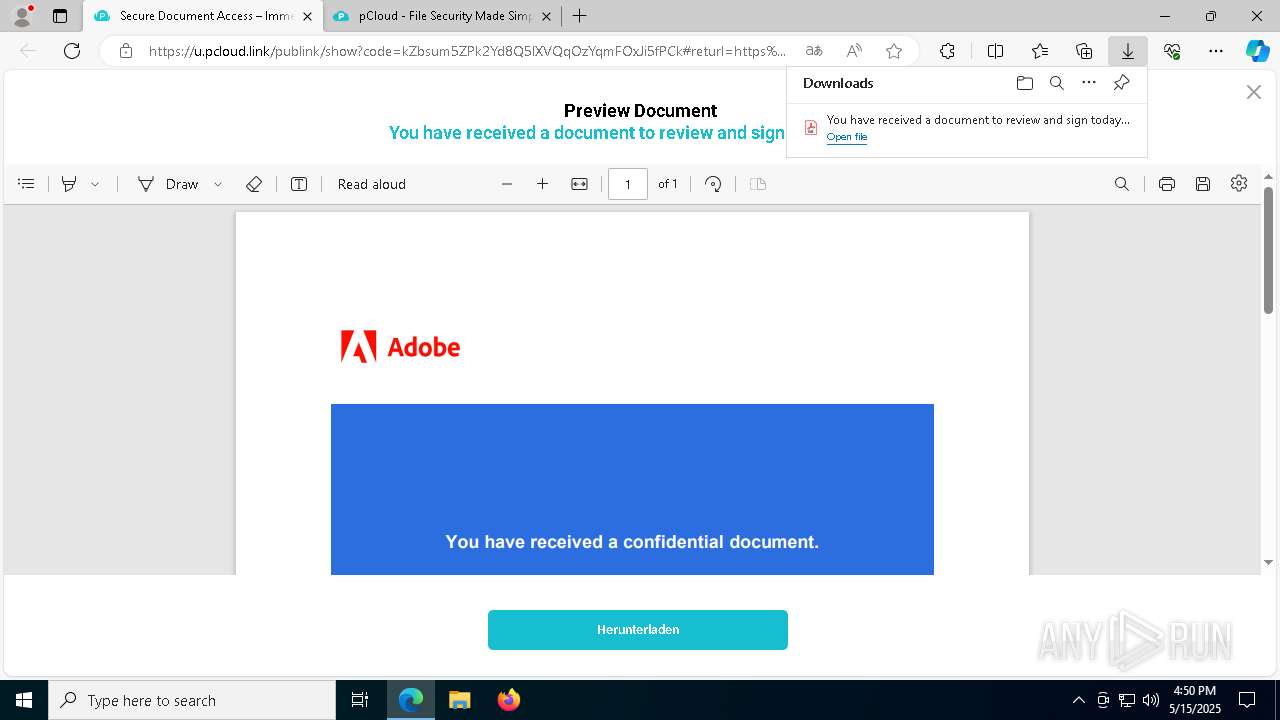This screenshot has height=720, width=1280.
Task: Expand the highlight tool options chevron
Action: point(95,184)
